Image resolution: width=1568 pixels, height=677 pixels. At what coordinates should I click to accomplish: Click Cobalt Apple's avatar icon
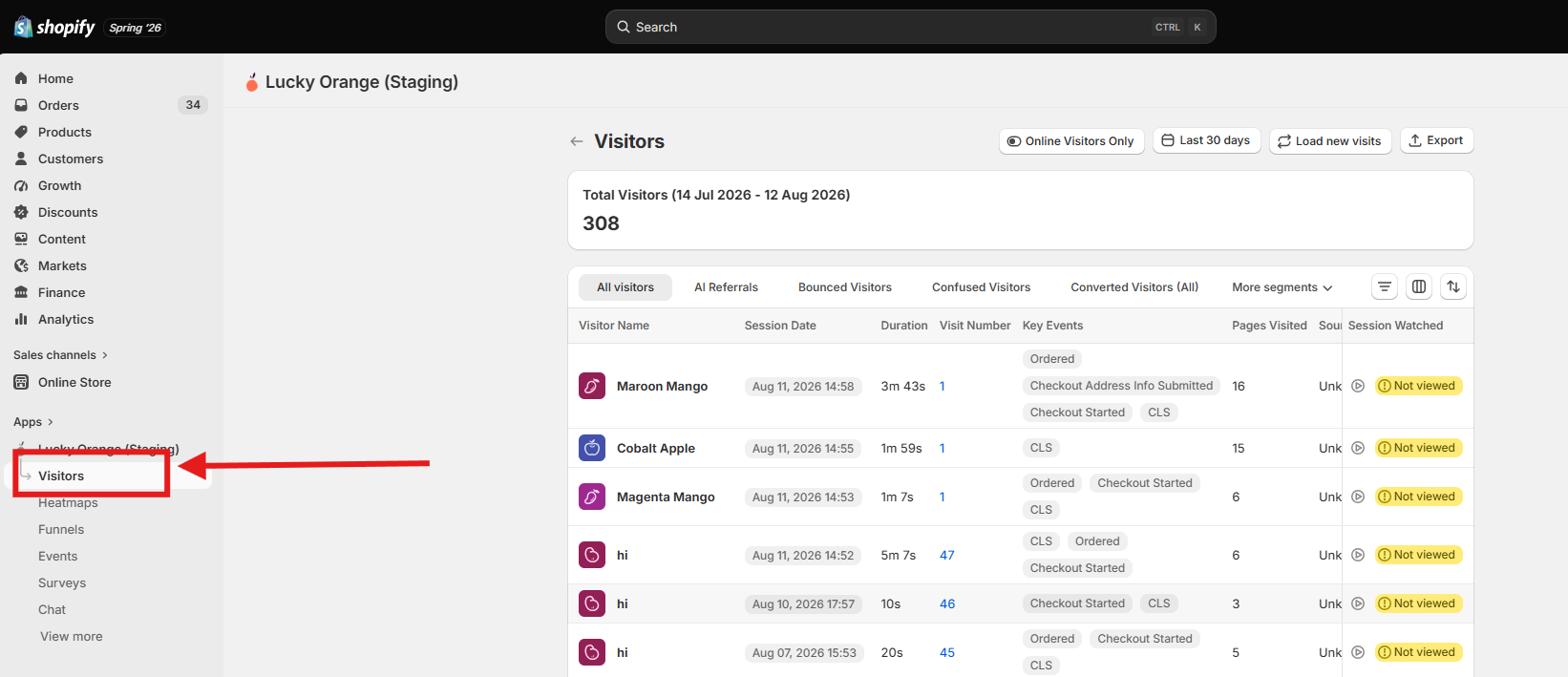click(x=592, y=448)
